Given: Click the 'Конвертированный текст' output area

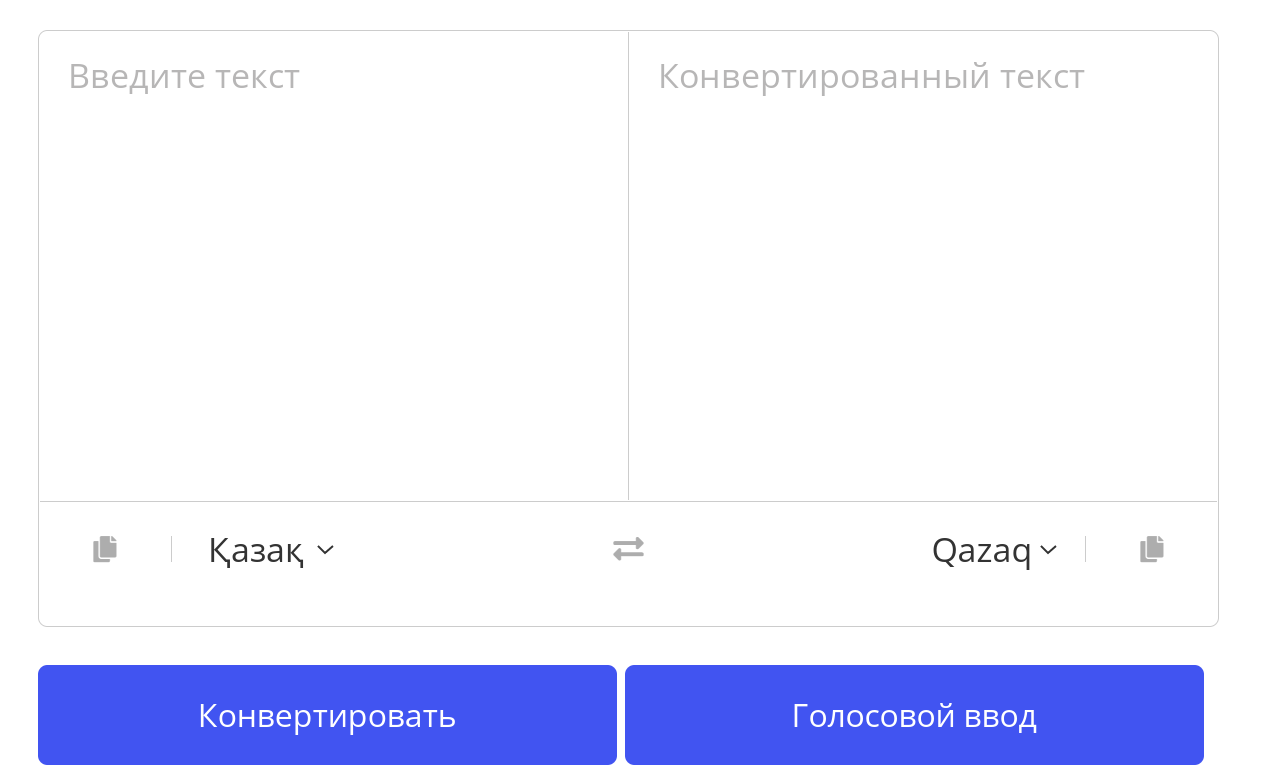Looking at the screenshot, I should (923, 266).
